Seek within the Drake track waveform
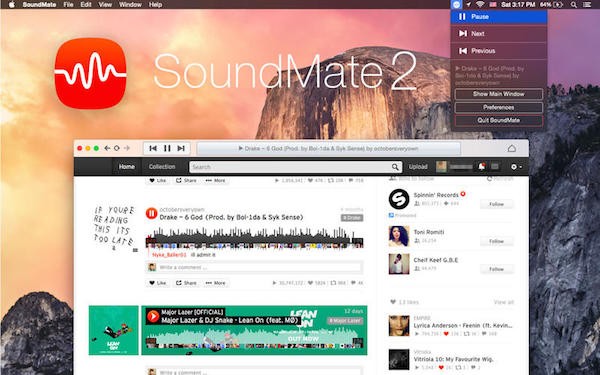This screenshot has width=600, height=375. 254,238
